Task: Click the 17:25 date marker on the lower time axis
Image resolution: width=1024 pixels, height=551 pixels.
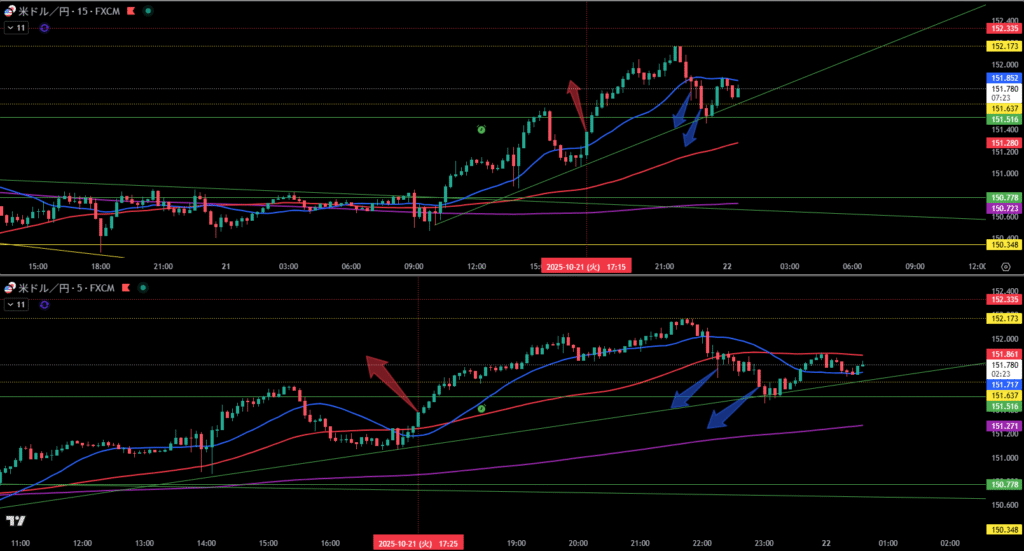Action: click(417, 543)
